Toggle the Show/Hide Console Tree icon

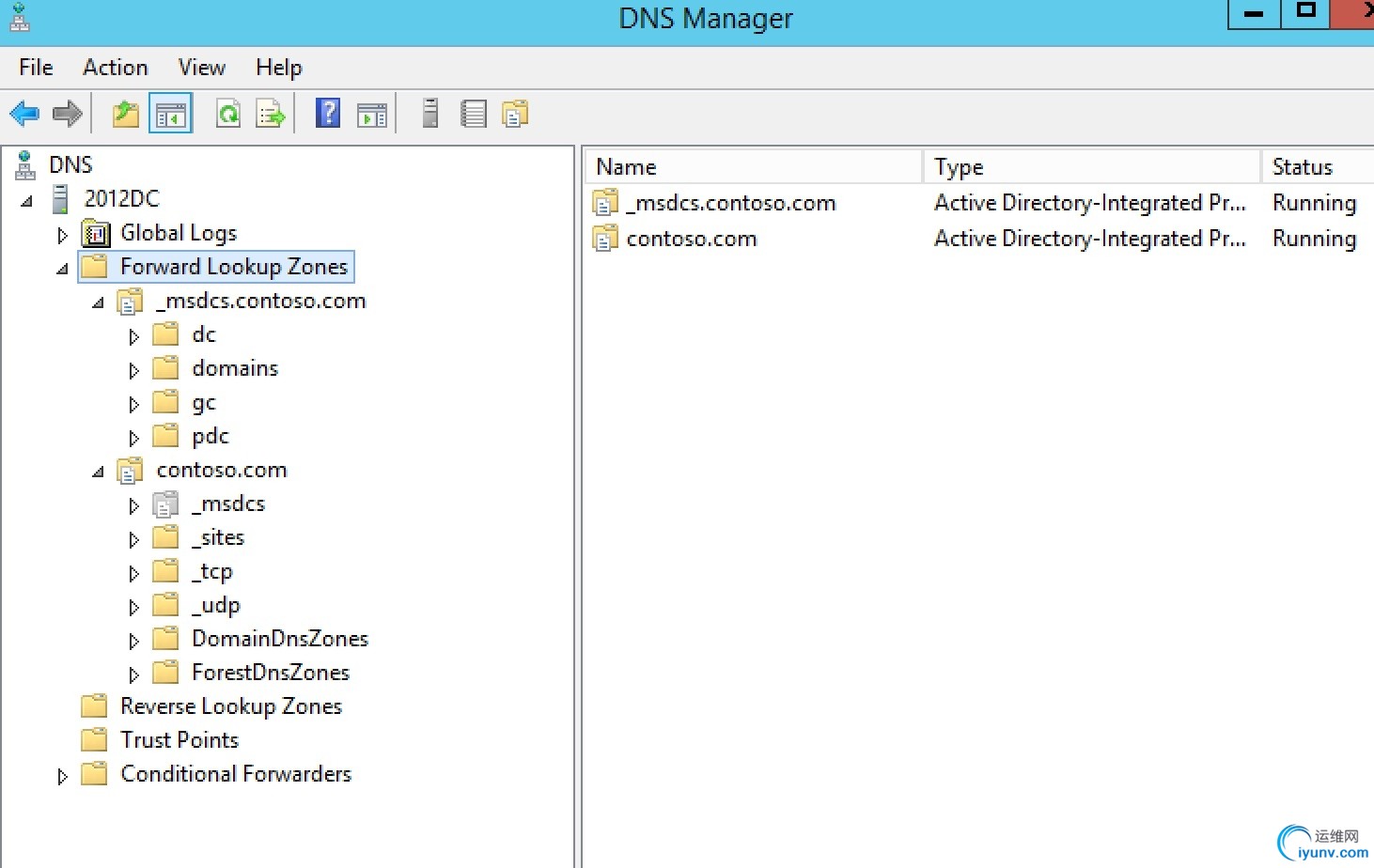(x=171, y=115)
